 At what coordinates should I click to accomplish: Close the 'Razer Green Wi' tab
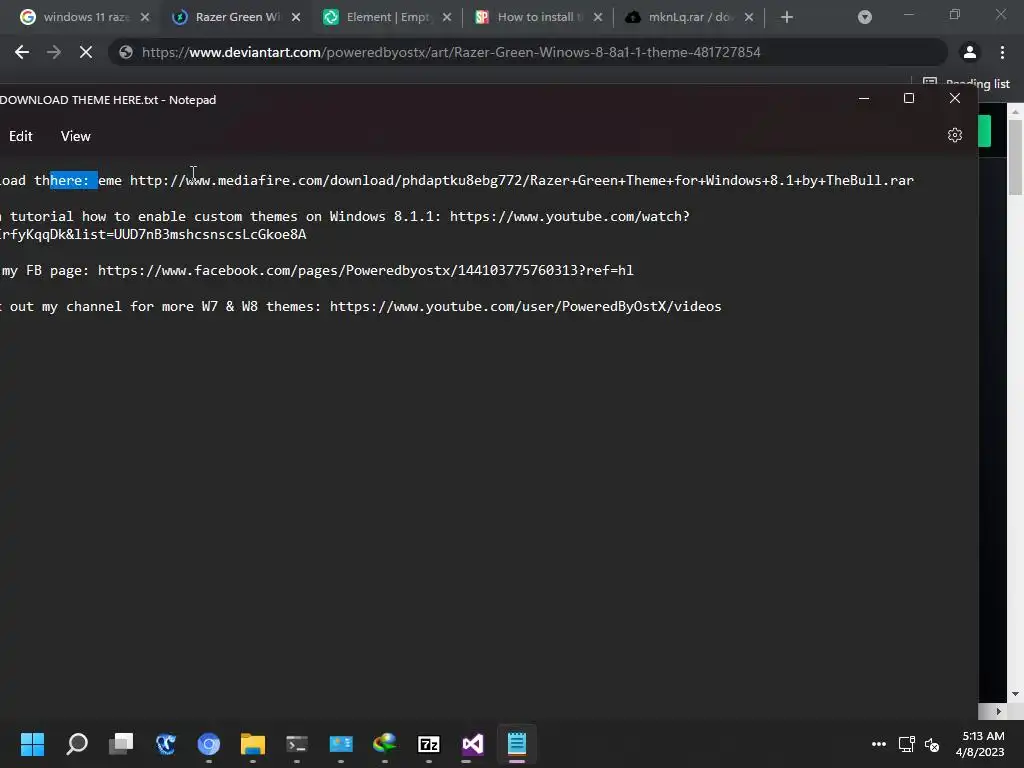(x=296, y=17)
